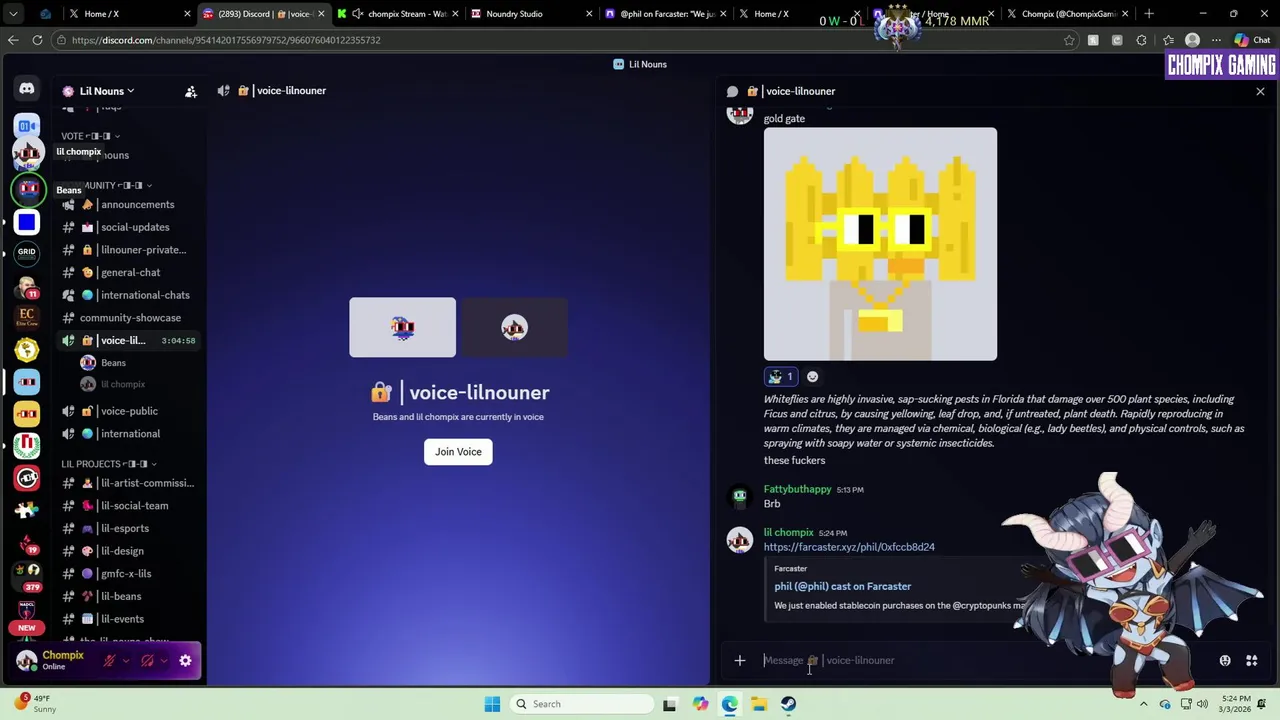1280x720 pixels.
Task: Open user settings gear icon
Action: click(185, 660)
